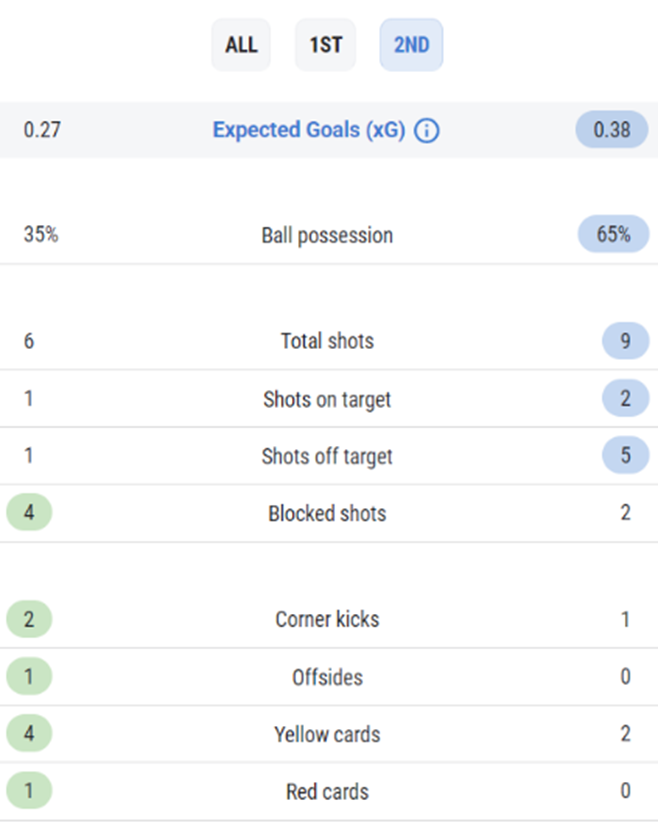Select the 0.38 xG value badge
The width and height of the screenshot is (658, 826).
[x=612, y=130]
